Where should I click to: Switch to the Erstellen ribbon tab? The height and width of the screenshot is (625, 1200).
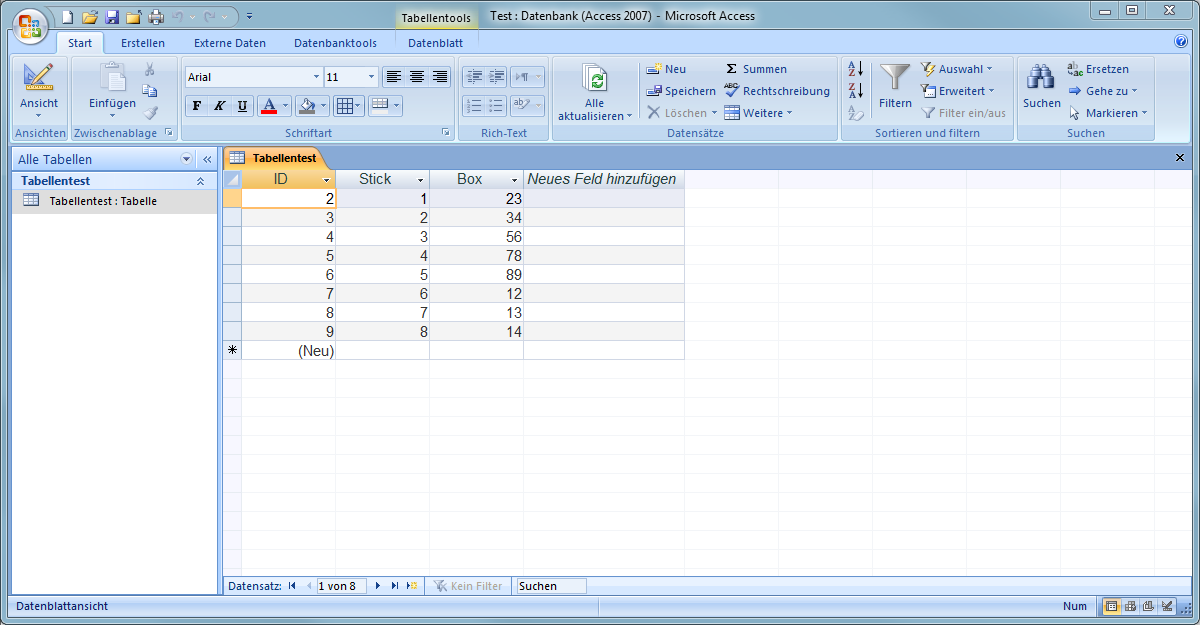tap(143, 43)
